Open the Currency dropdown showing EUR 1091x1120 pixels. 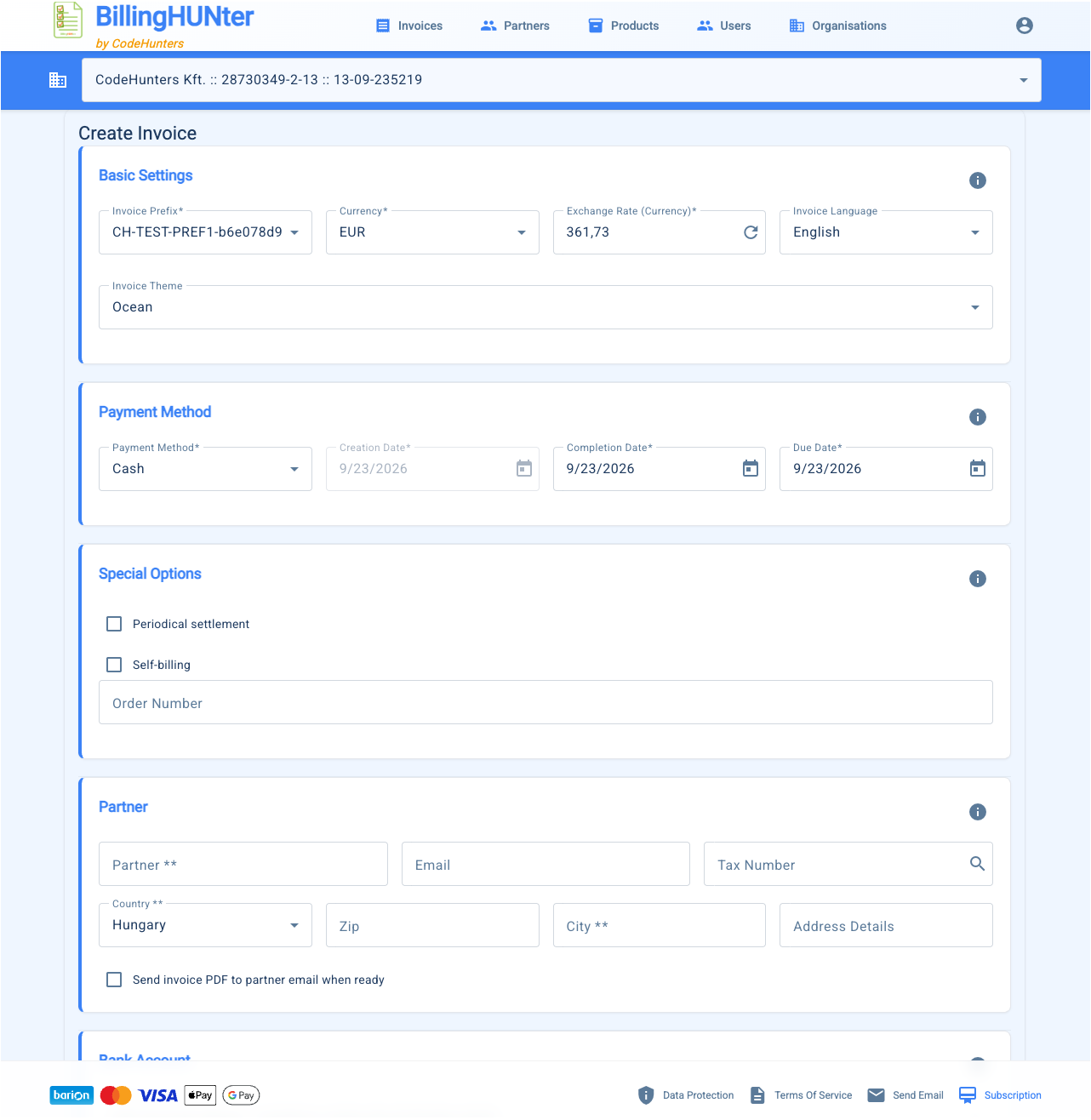[432, 232]
